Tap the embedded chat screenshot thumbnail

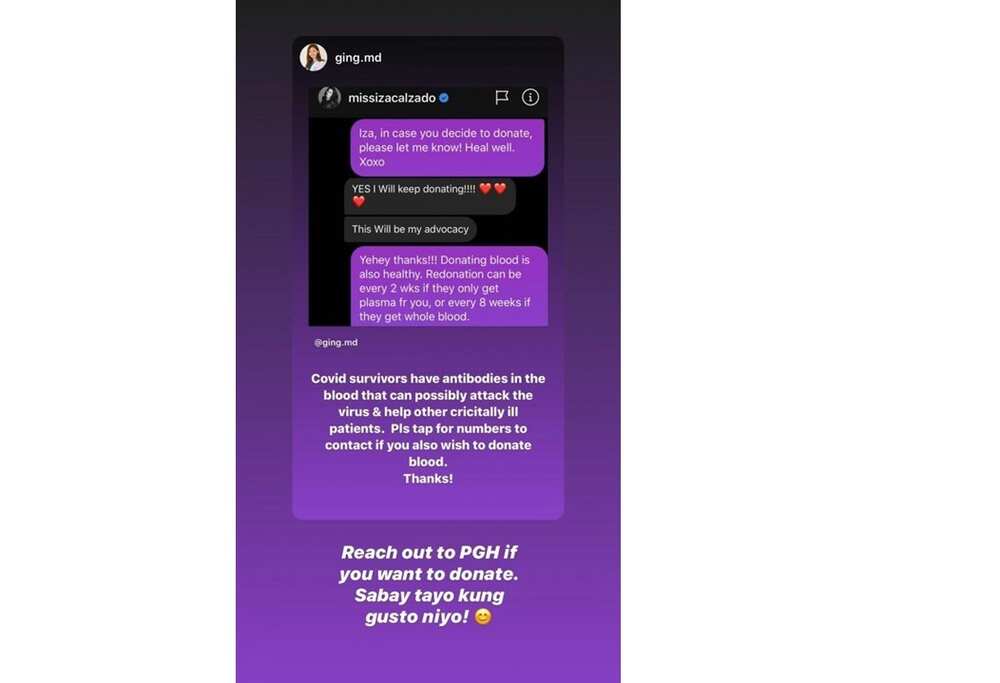point(428,205)
